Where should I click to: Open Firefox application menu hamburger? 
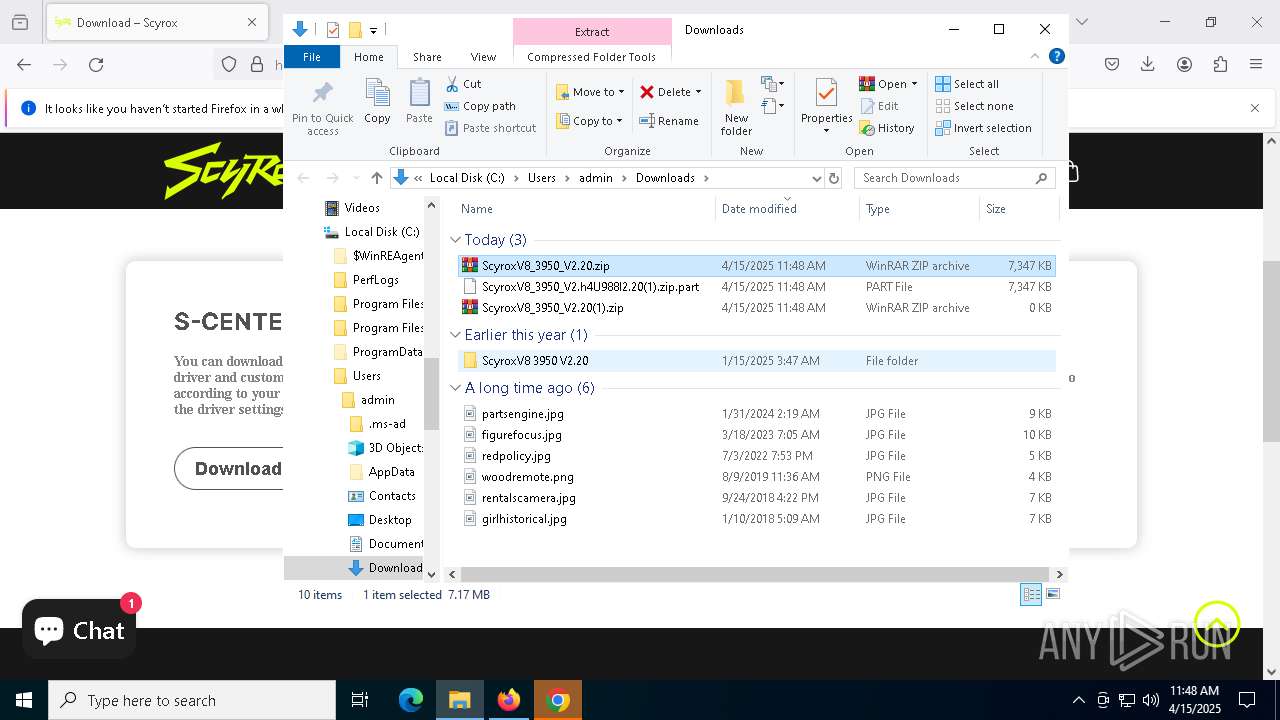pyautogui.click(x=1256, y=64)
